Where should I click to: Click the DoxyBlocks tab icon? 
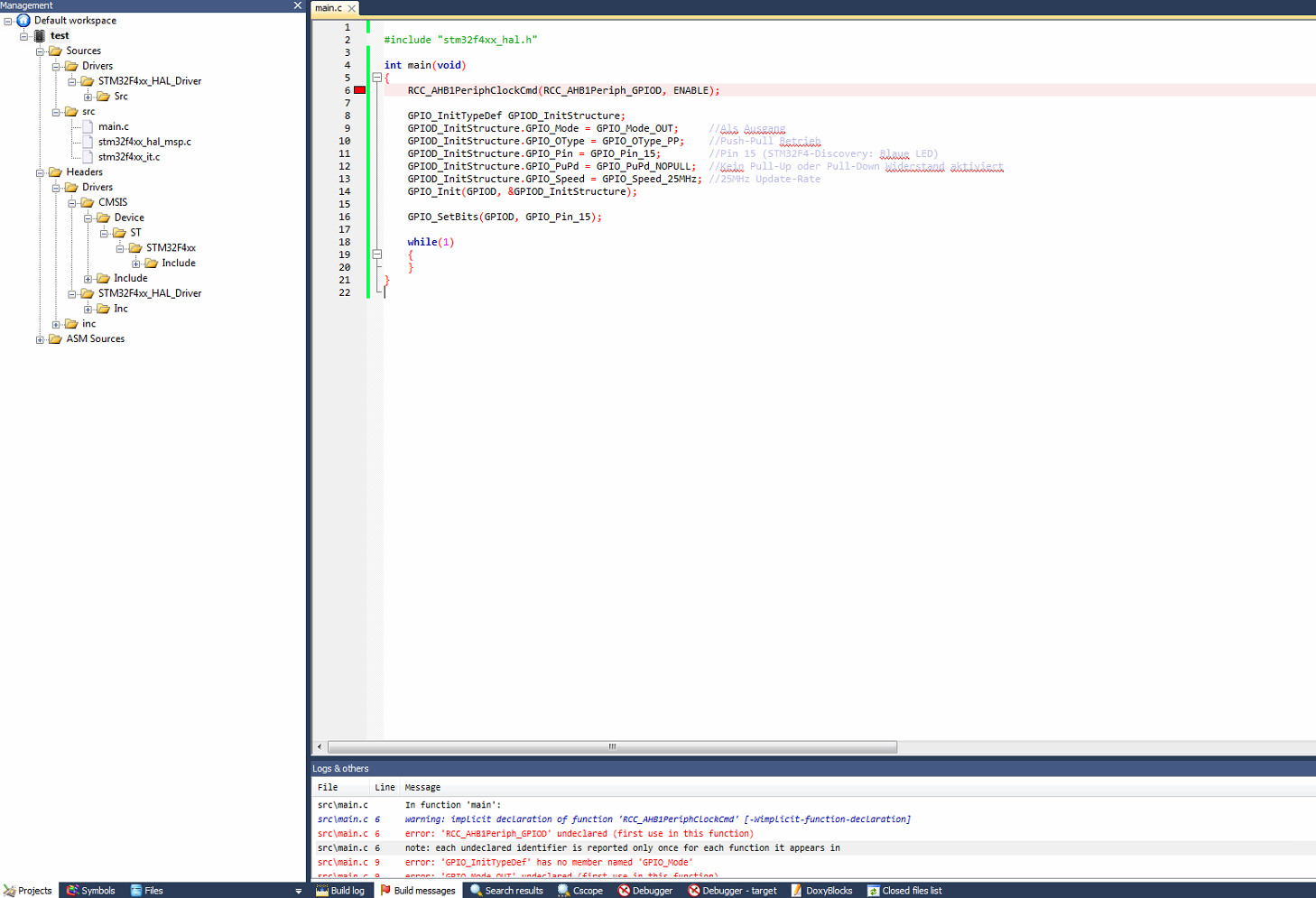pos(796,891)
